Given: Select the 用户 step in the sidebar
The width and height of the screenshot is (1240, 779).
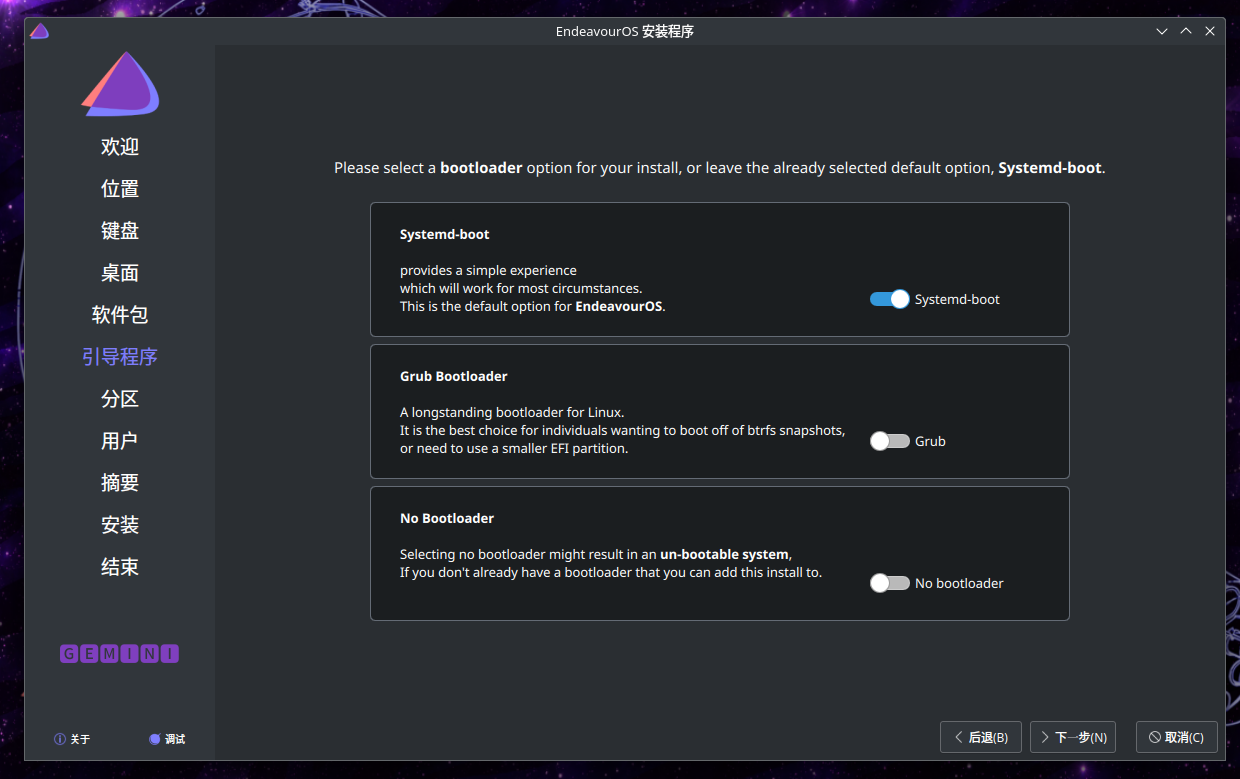Looking at the screenshot, I should pyautogui.click(x=120, y=441).
